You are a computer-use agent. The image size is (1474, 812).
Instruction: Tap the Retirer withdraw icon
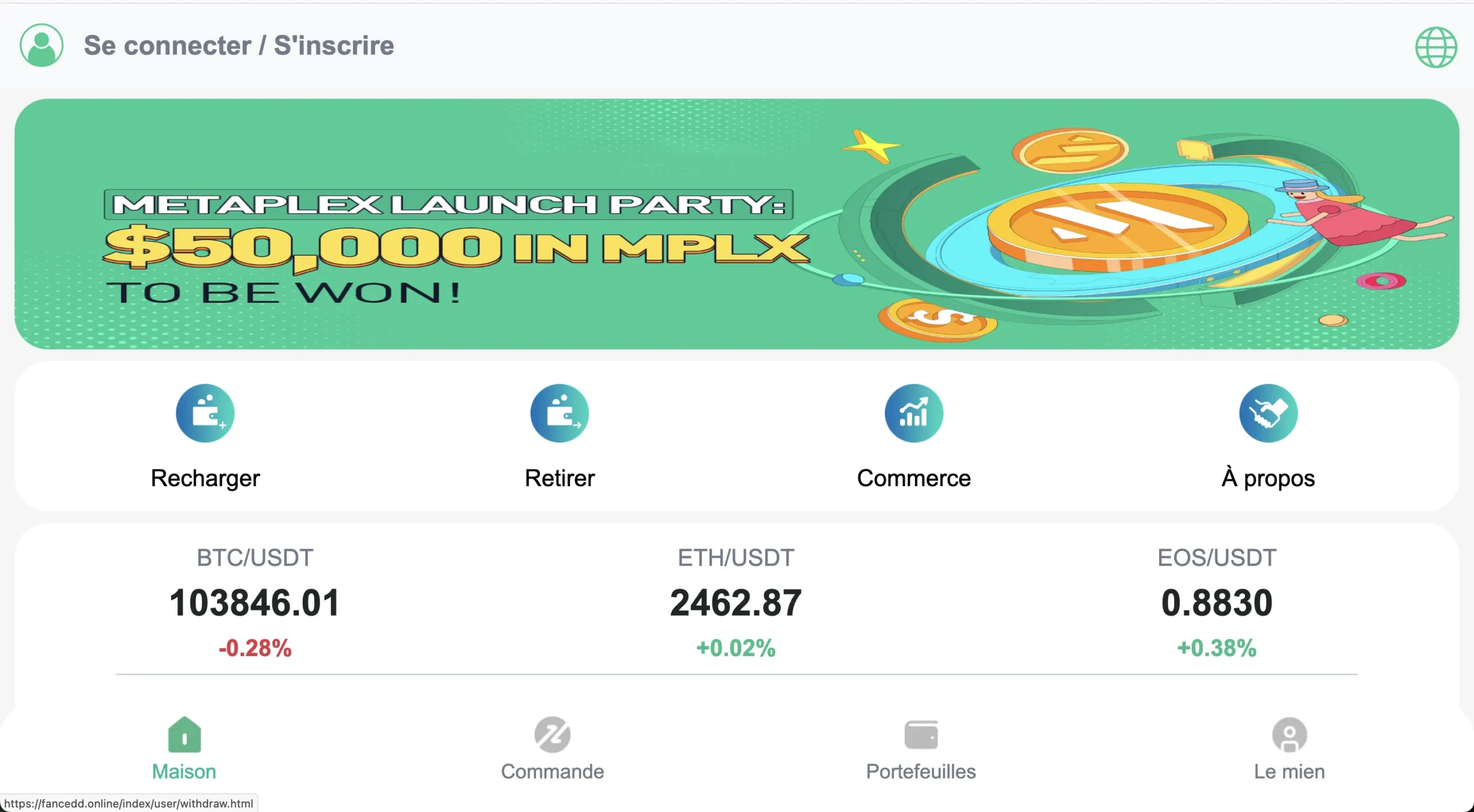coord(560,413)
